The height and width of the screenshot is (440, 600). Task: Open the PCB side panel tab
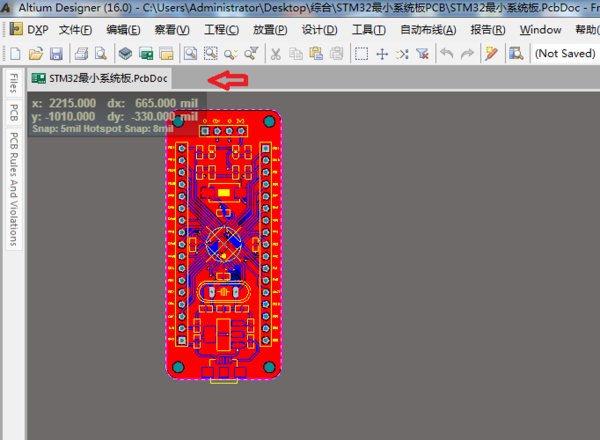[14, 113]
